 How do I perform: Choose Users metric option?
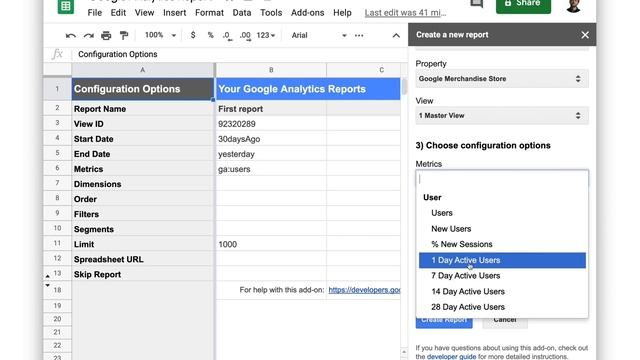click(x=502, y=213)
